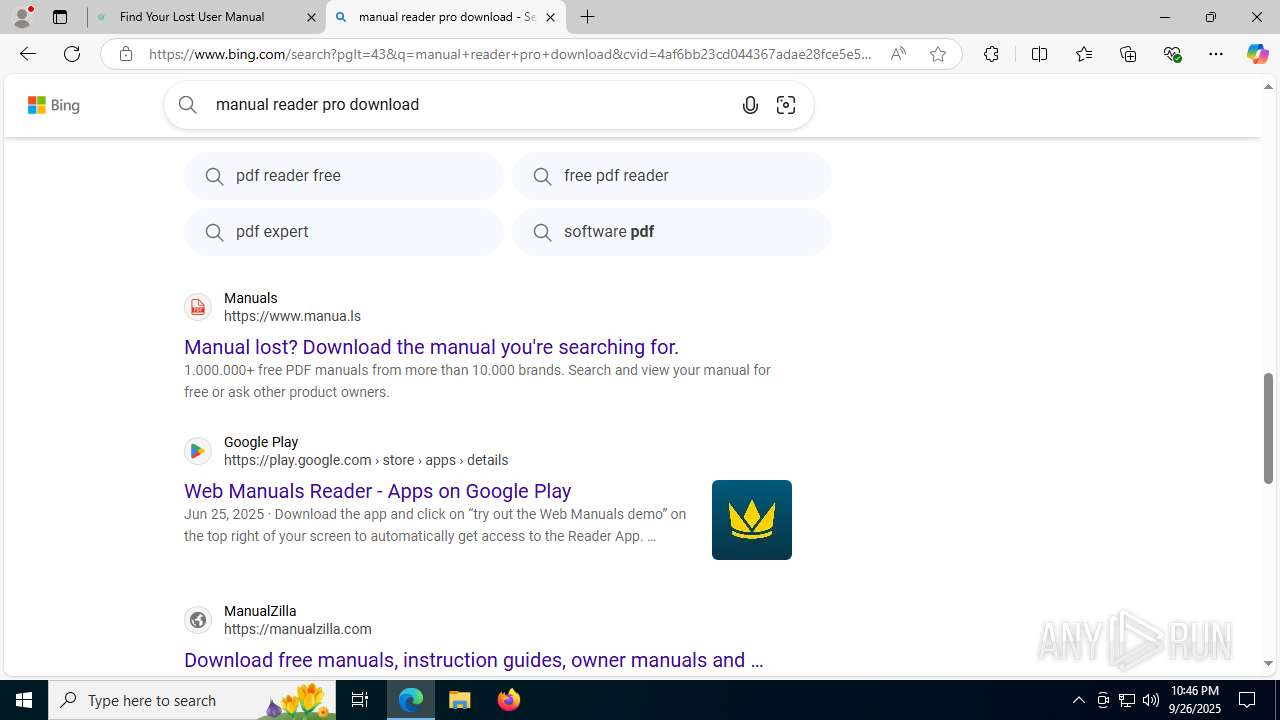Add this page to favorites star
Image resolution: width=1280 pixels, height=720 pixels.
point(938,54)
